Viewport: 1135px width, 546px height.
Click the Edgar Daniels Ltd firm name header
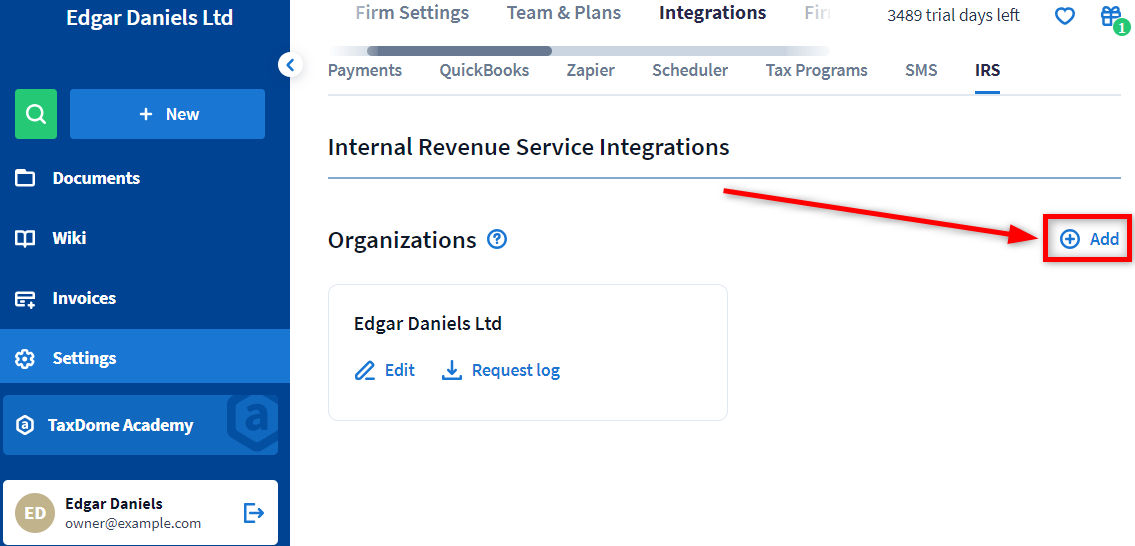[x=150, y=17]
